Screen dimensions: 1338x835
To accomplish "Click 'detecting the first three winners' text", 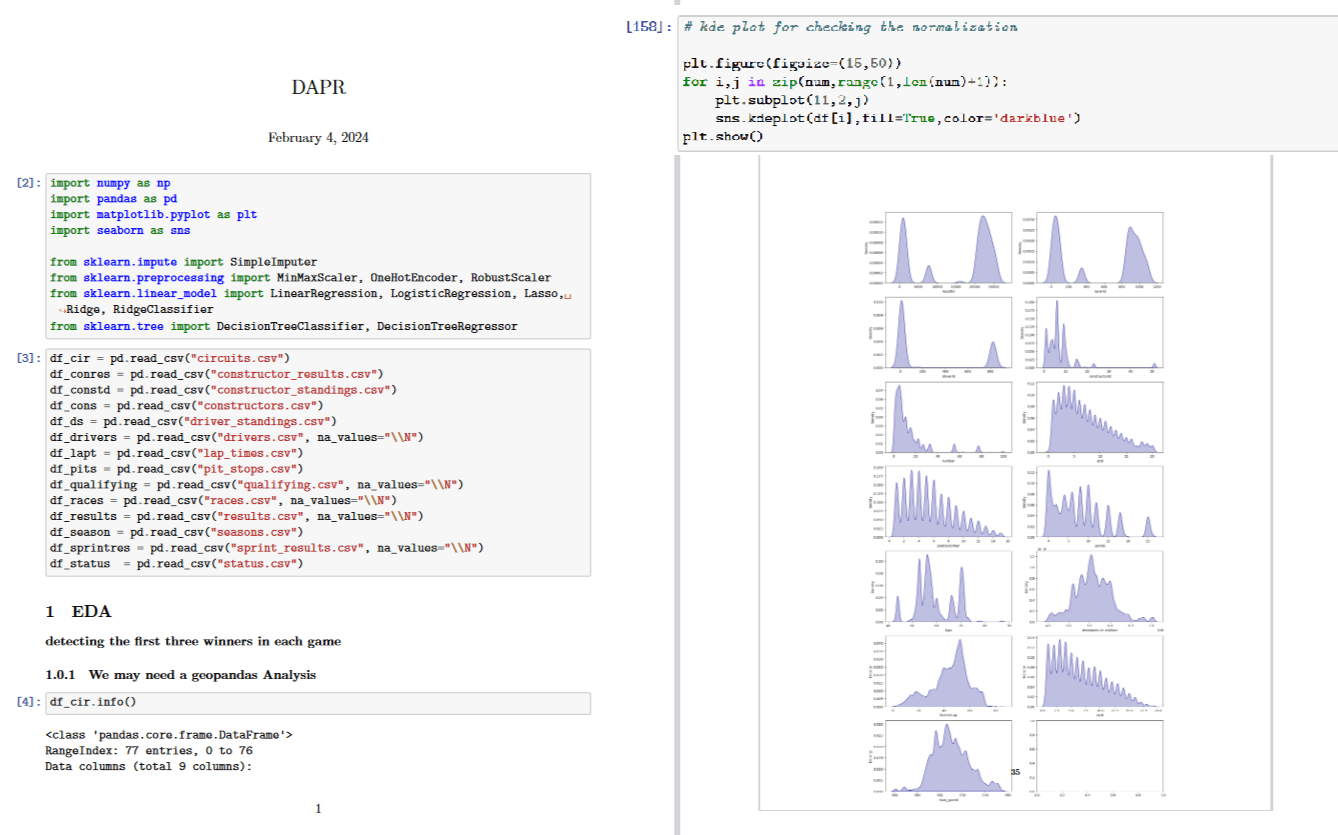I will (193, 641).
